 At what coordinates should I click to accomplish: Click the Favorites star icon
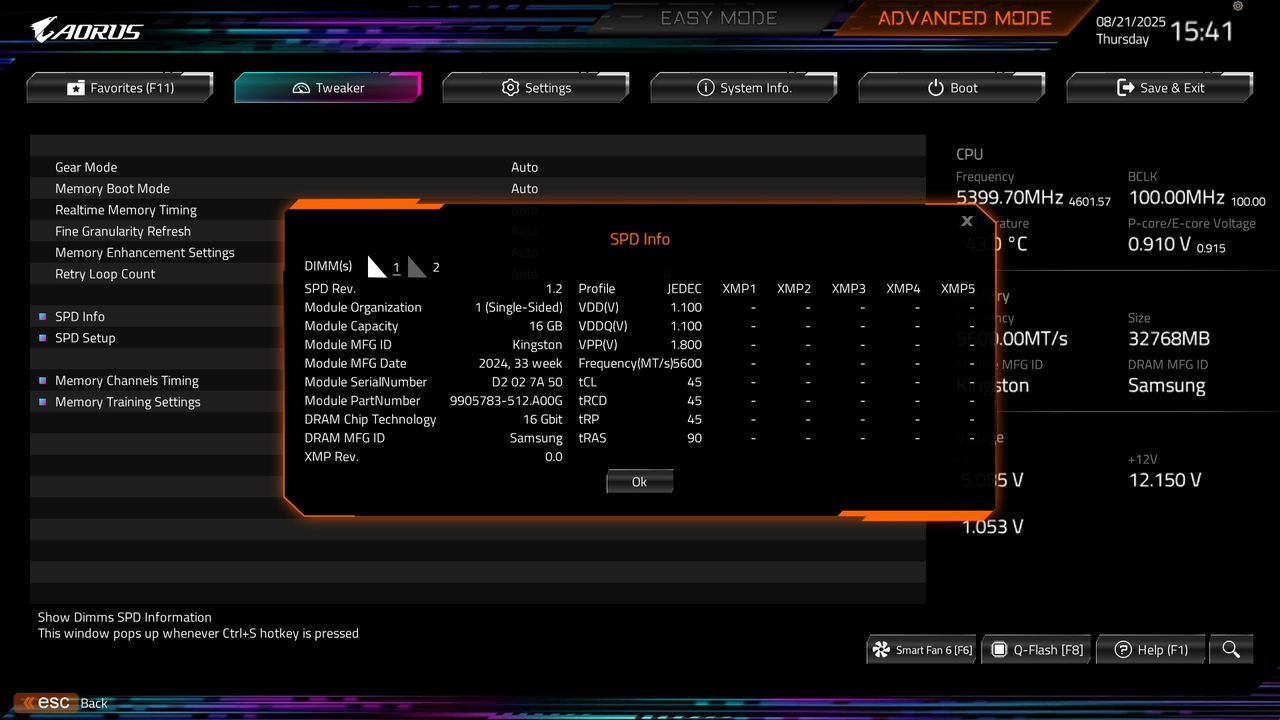[x=75, y=87]
